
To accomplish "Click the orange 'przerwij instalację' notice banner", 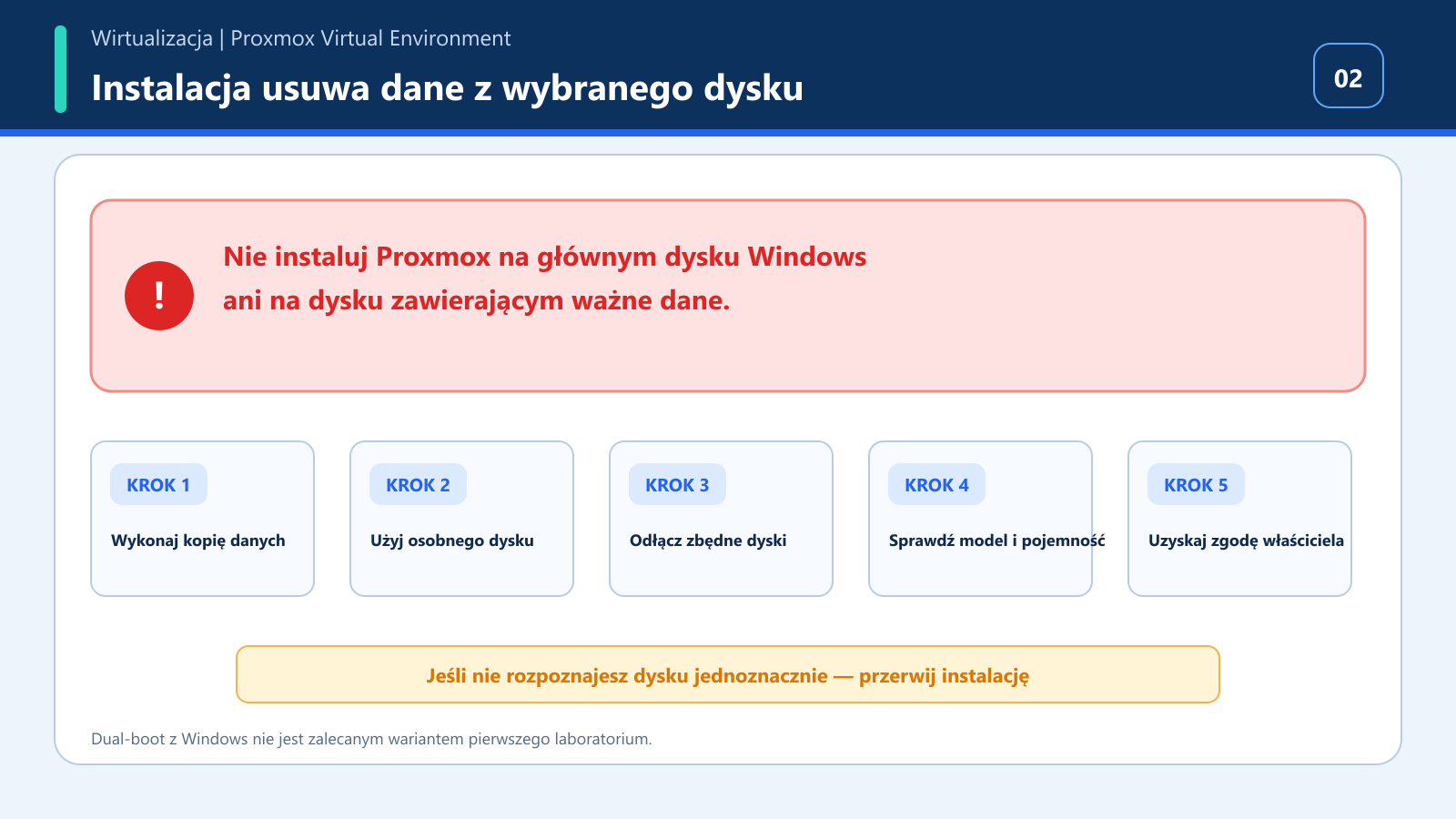I will pos(728,674).
